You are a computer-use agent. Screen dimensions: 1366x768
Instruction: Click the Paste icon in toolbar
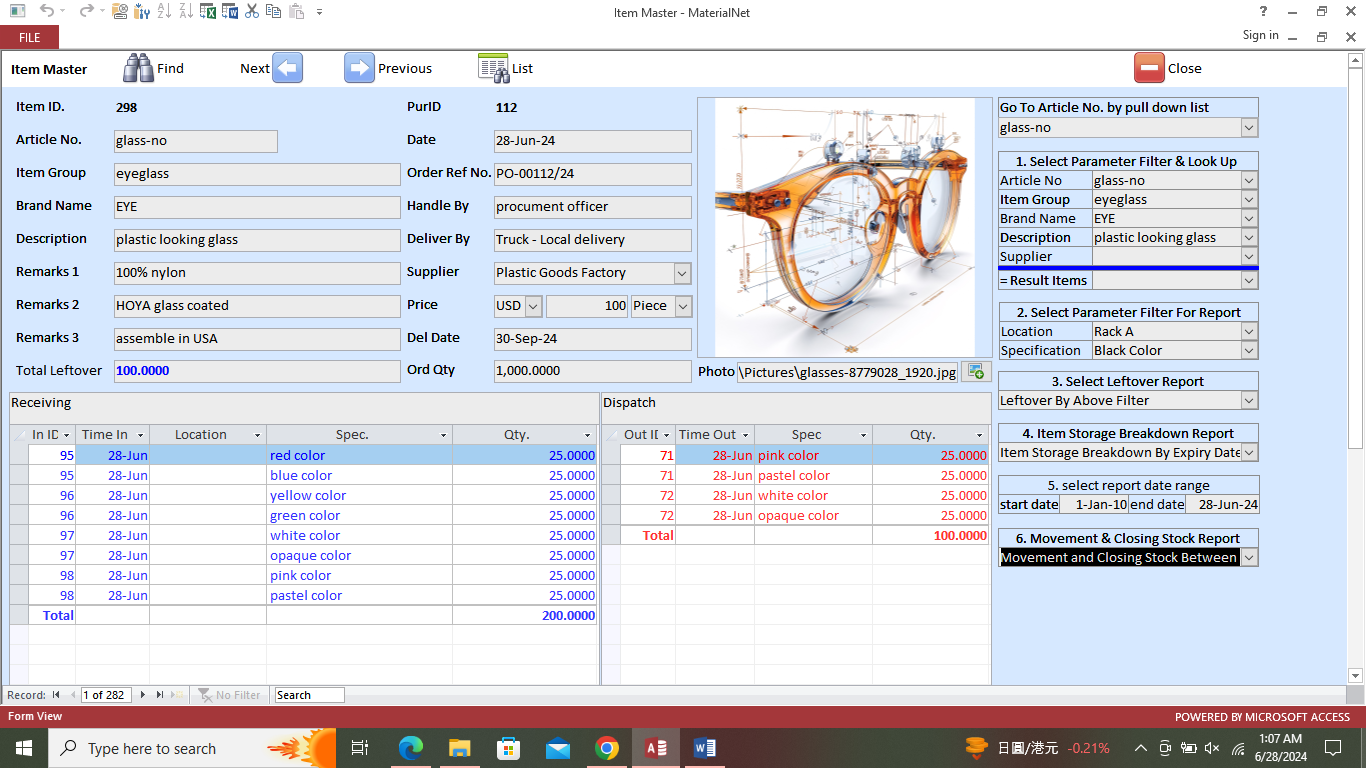click(296, 12)
